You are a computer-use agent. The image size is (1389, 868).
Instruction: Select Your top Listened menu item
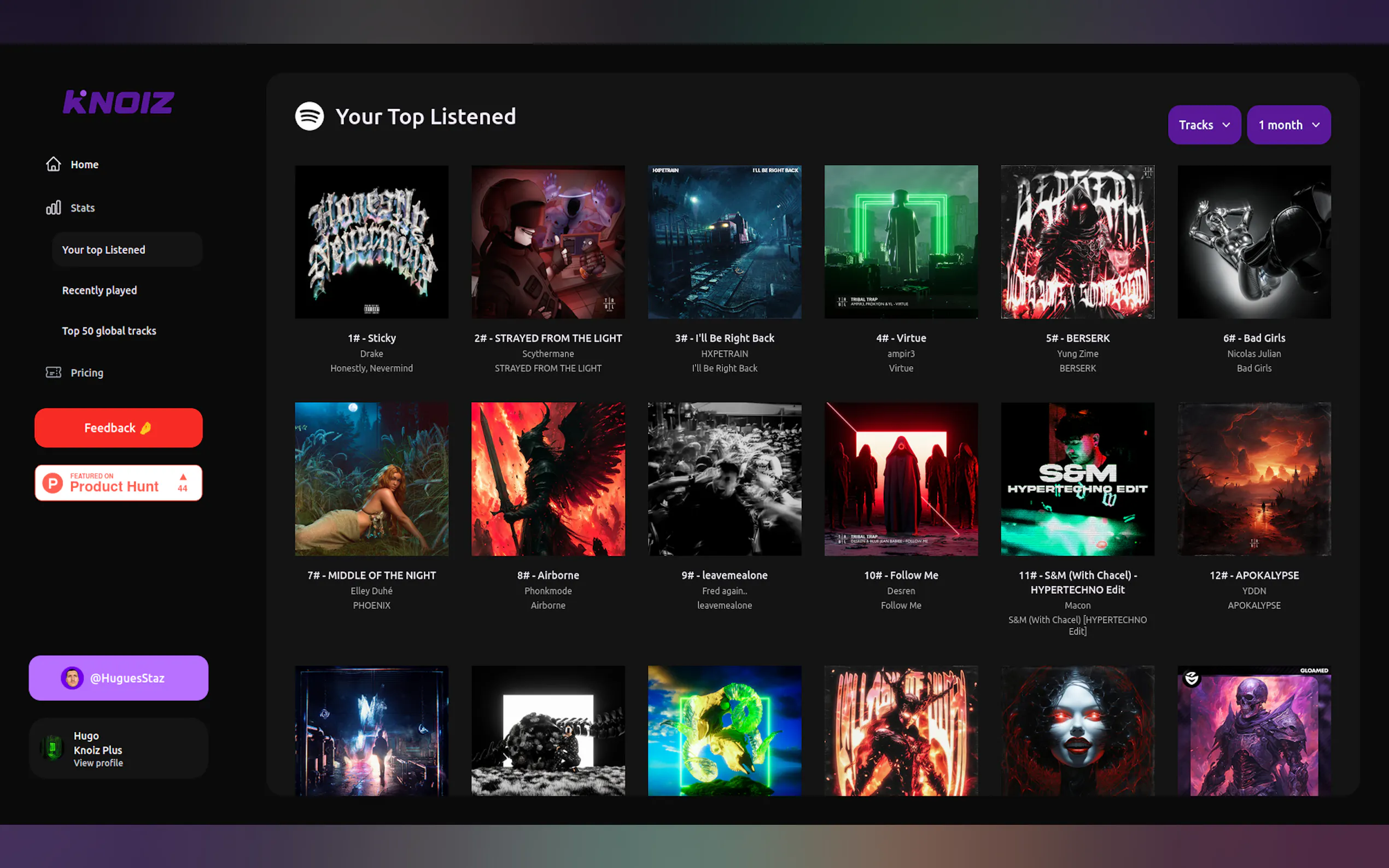click(127, 250)
